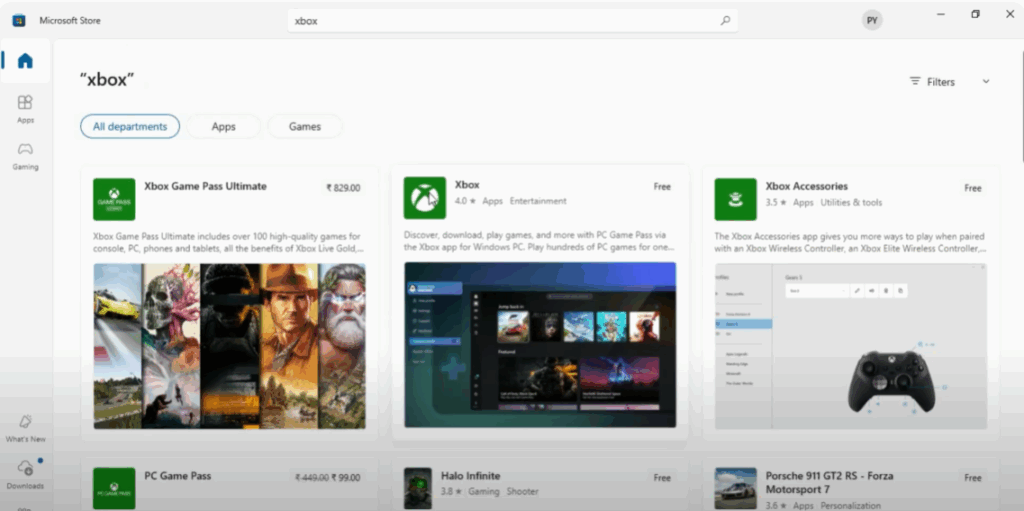Click the Halo Infinite game icon

418,488
